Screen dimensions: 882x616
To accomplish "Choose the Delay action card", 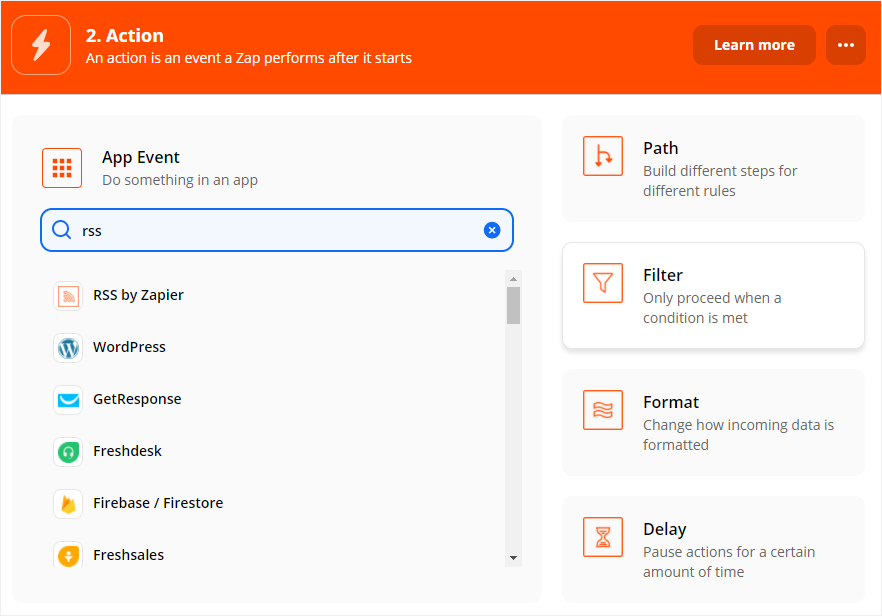I will [x=713, y=550].
